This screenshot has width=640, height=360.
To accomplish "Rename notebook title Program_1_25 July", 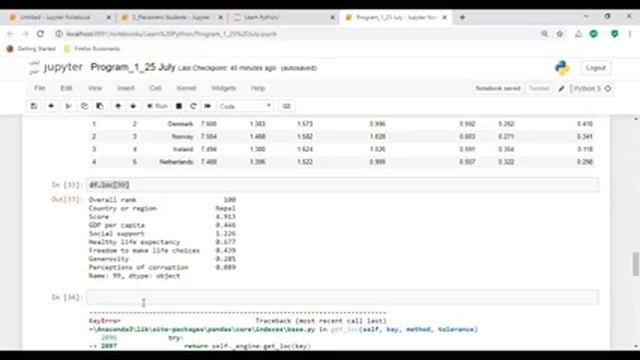I will (133, 67).
